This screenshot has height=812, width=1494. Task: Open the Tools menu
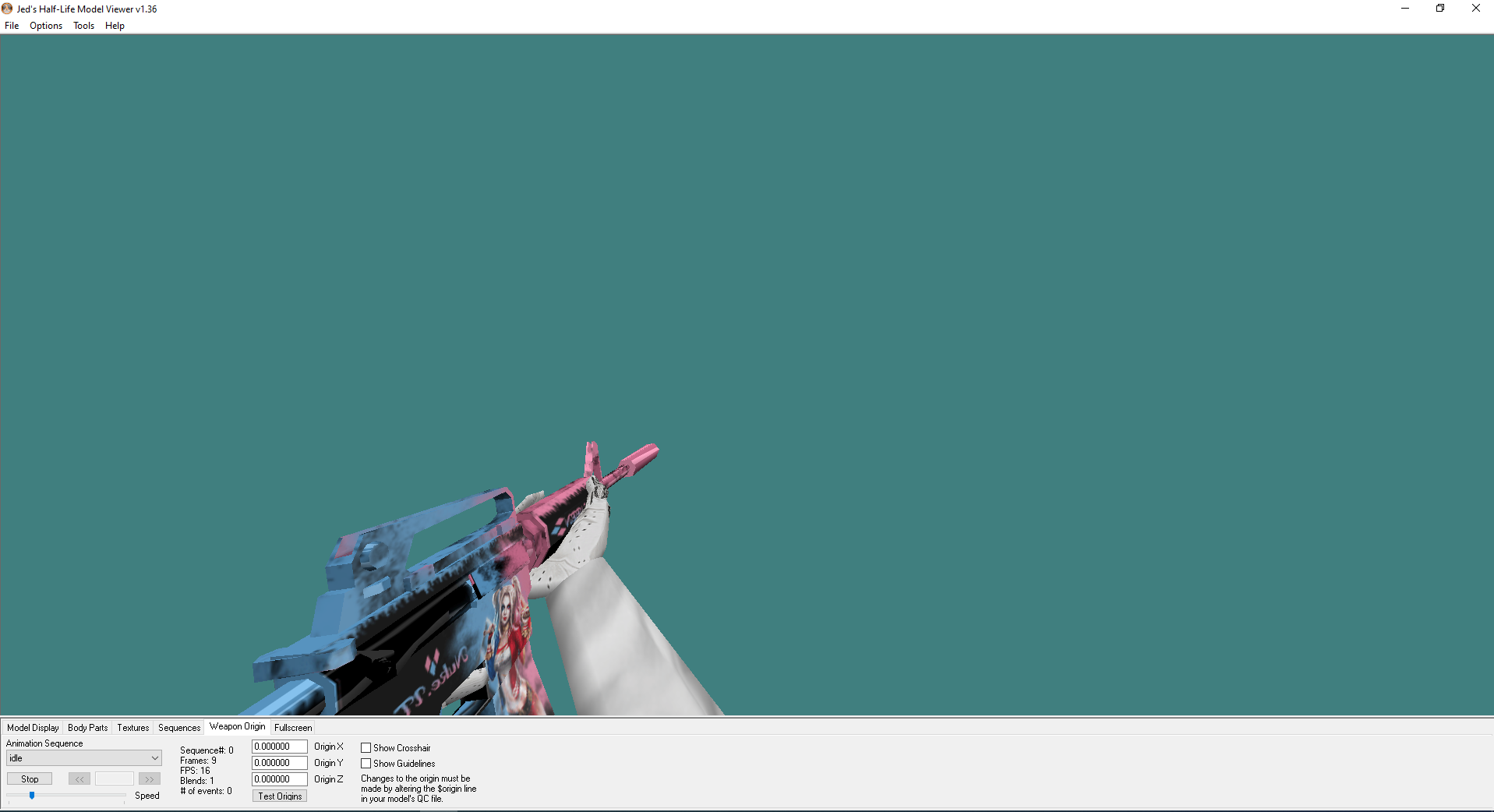tap(83, 26)
